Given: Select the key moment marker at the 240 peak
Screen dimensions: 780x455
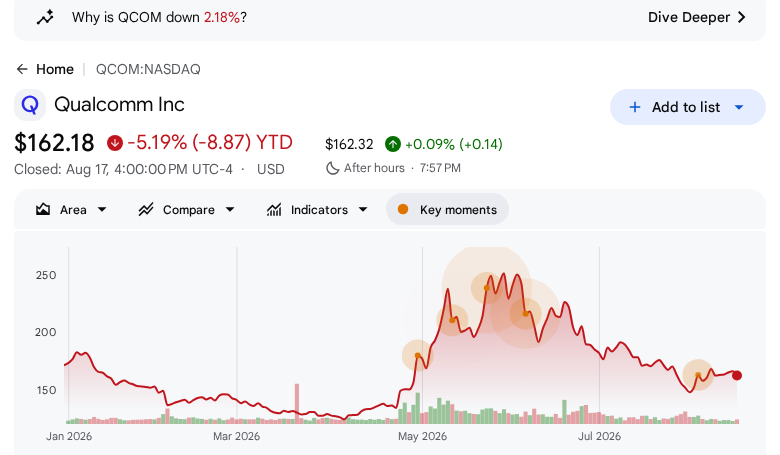Looking at the screenshot, I should [487, 288].
